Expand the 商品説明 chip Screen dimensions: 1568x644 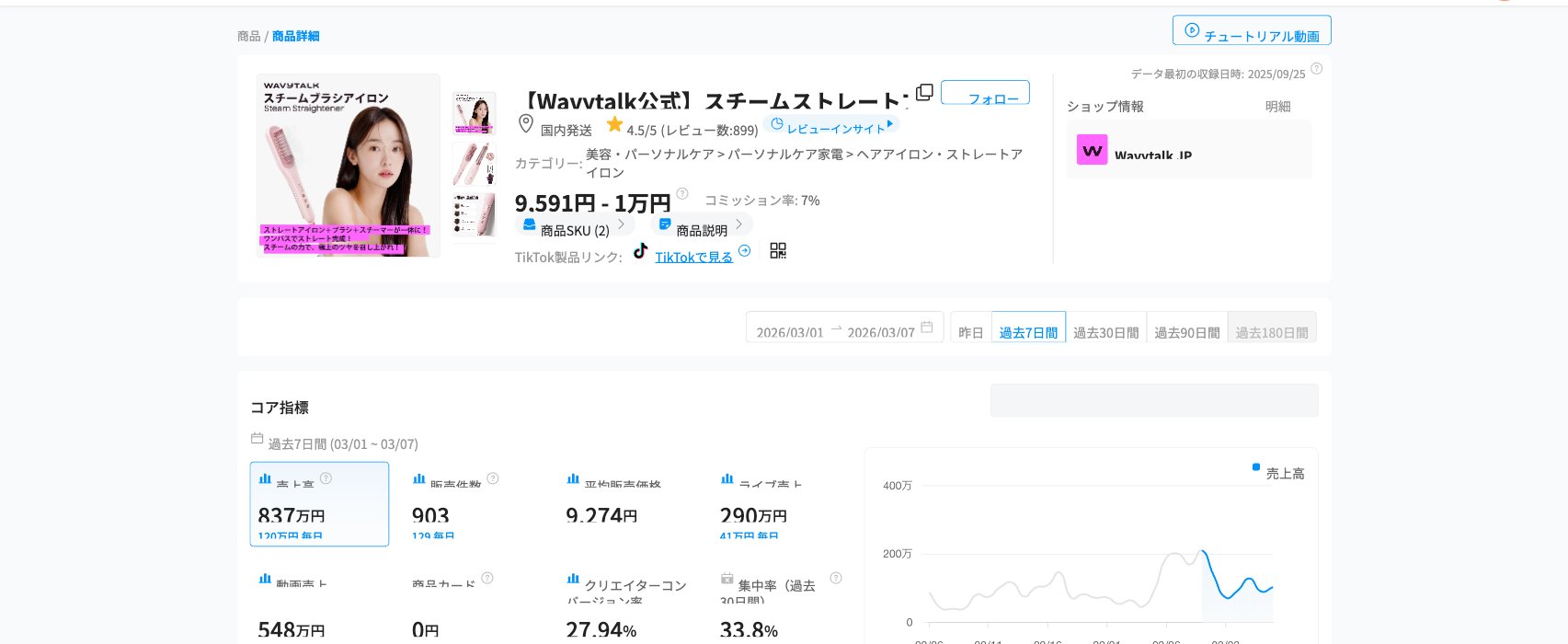pos(702,225)
